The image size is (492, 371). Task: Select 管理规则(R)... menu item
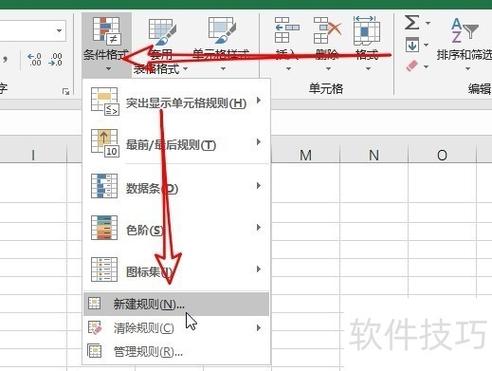coord(176,351)
